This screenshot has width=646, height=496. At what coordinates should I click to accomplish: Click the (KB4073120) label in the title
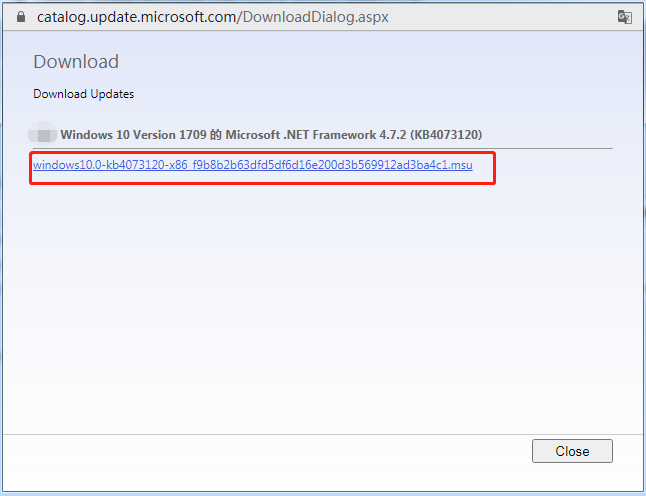(x=446, y=135)
